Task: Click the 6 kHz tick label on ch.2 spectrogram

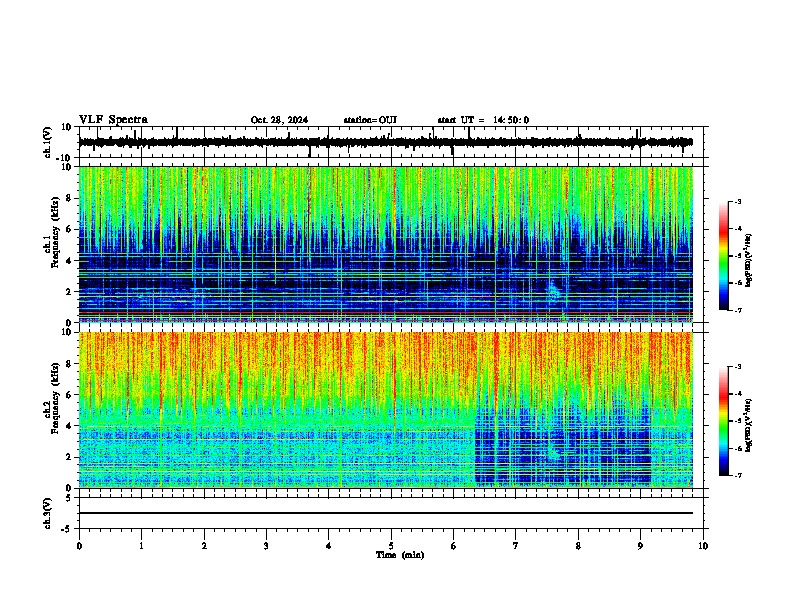Action: pyautogui.click(x=70, y=395)
